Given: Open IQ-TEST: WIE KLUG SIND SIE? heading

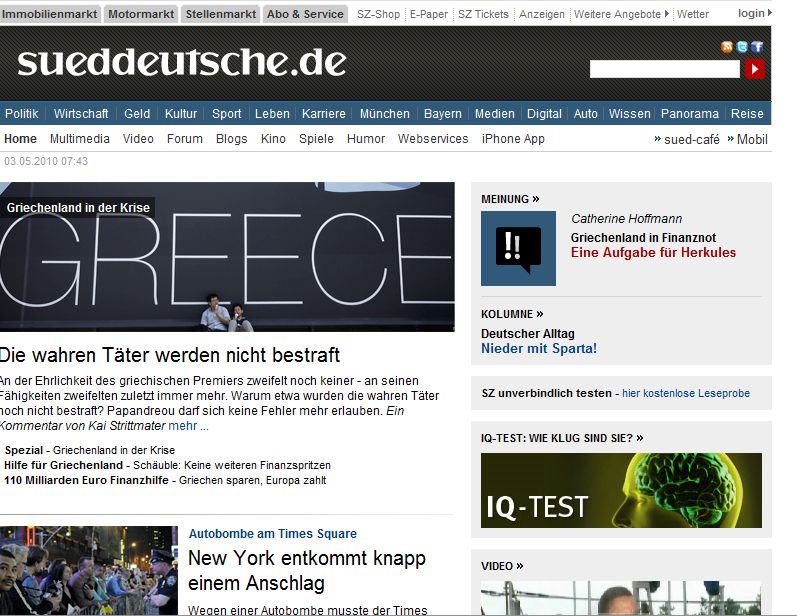Looking at the screenshot, I should (x=562, y=438).
